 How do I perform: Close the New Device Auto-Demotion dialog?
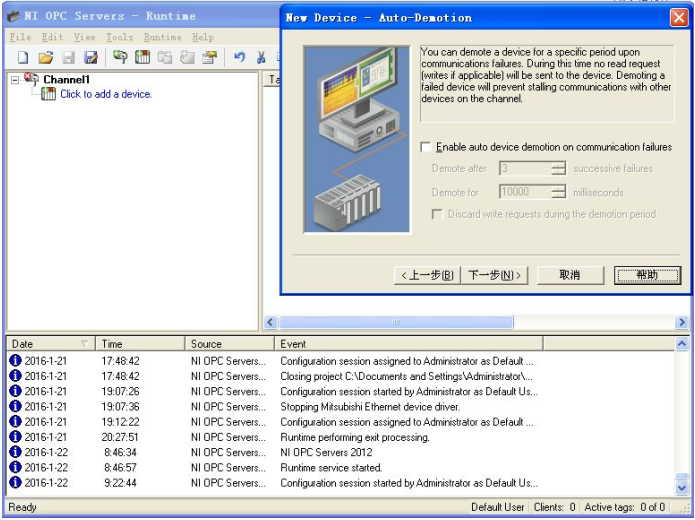(679, 18)
